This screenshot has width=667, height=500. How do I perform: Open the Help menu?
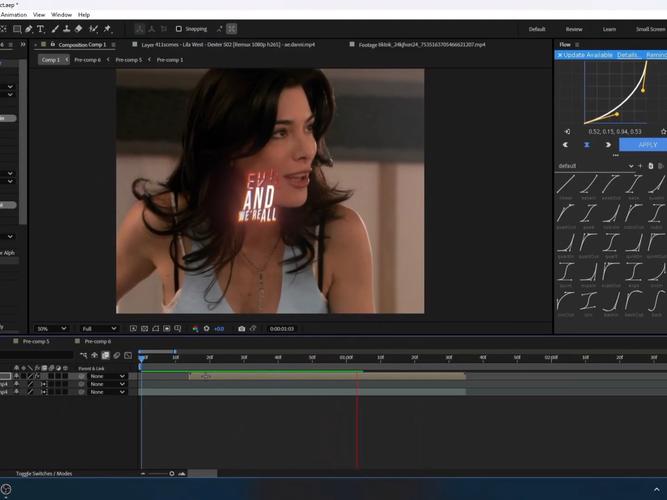[84, 14]
